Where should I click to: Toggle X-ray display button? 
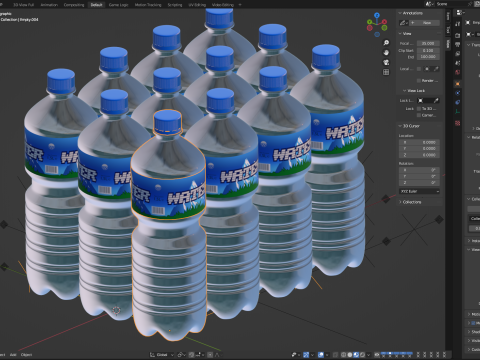[335, 355]
